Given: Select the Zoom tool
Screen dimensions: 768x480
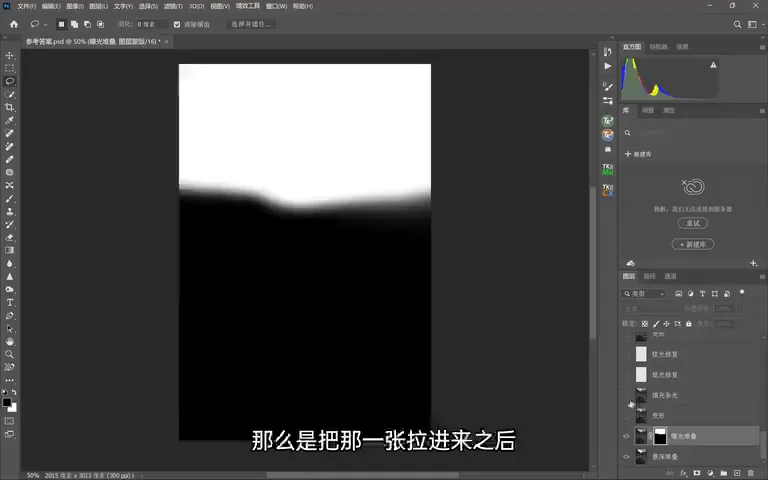Looking at the screenshot, I should click(x=9, y=354).
